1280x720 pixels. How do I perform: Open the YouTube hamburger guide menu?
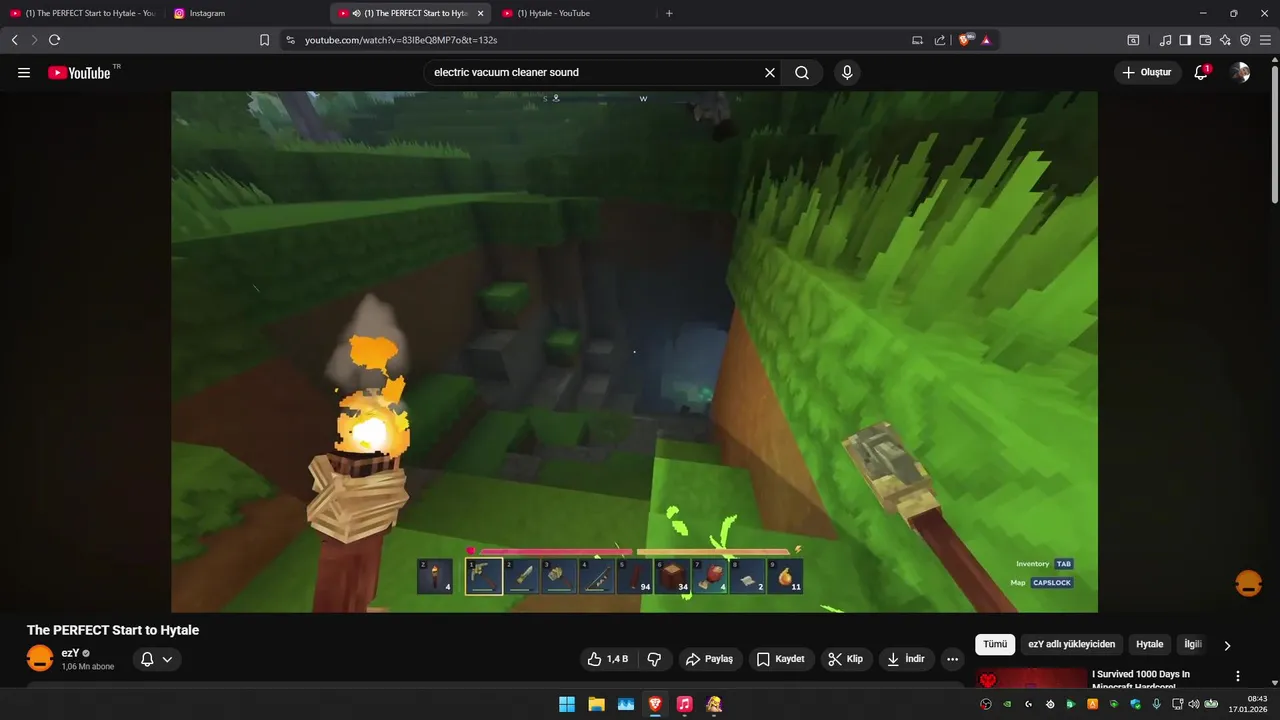point(24,72)
